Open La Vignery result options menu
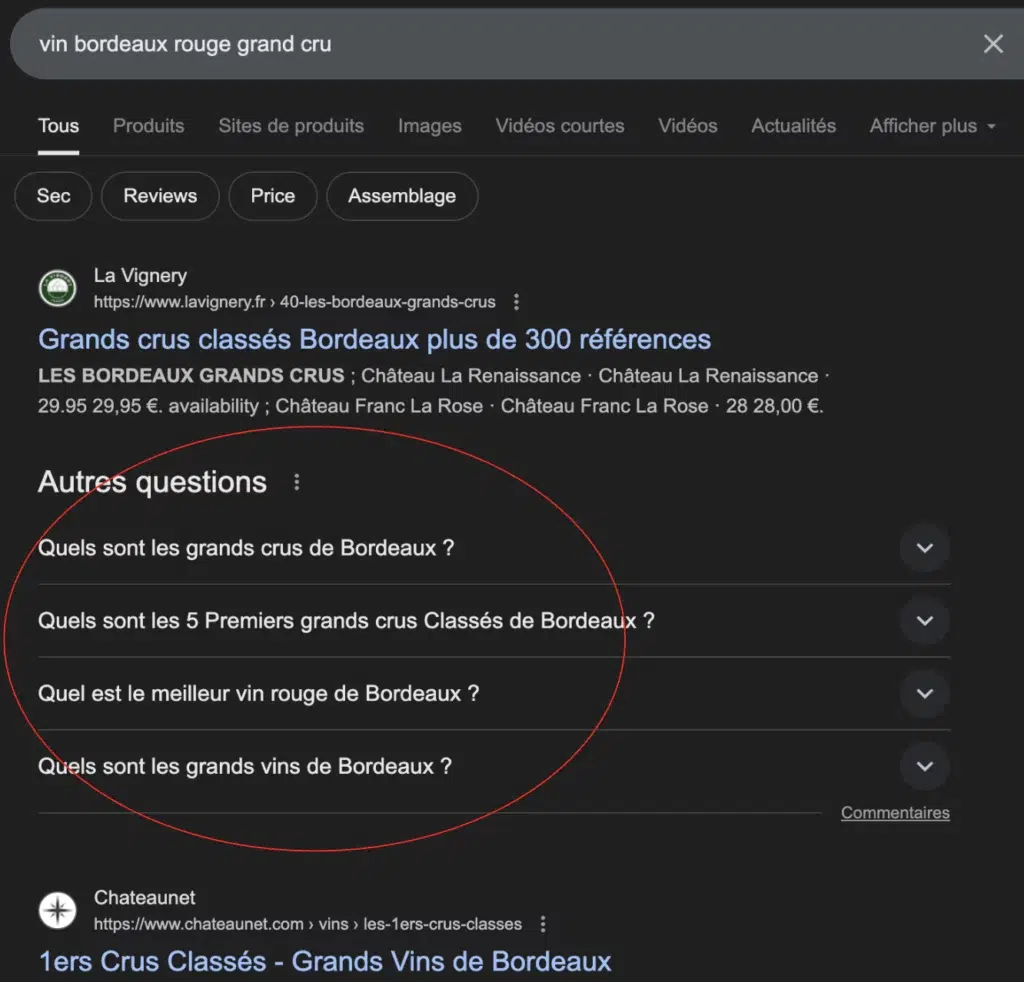 516,302
